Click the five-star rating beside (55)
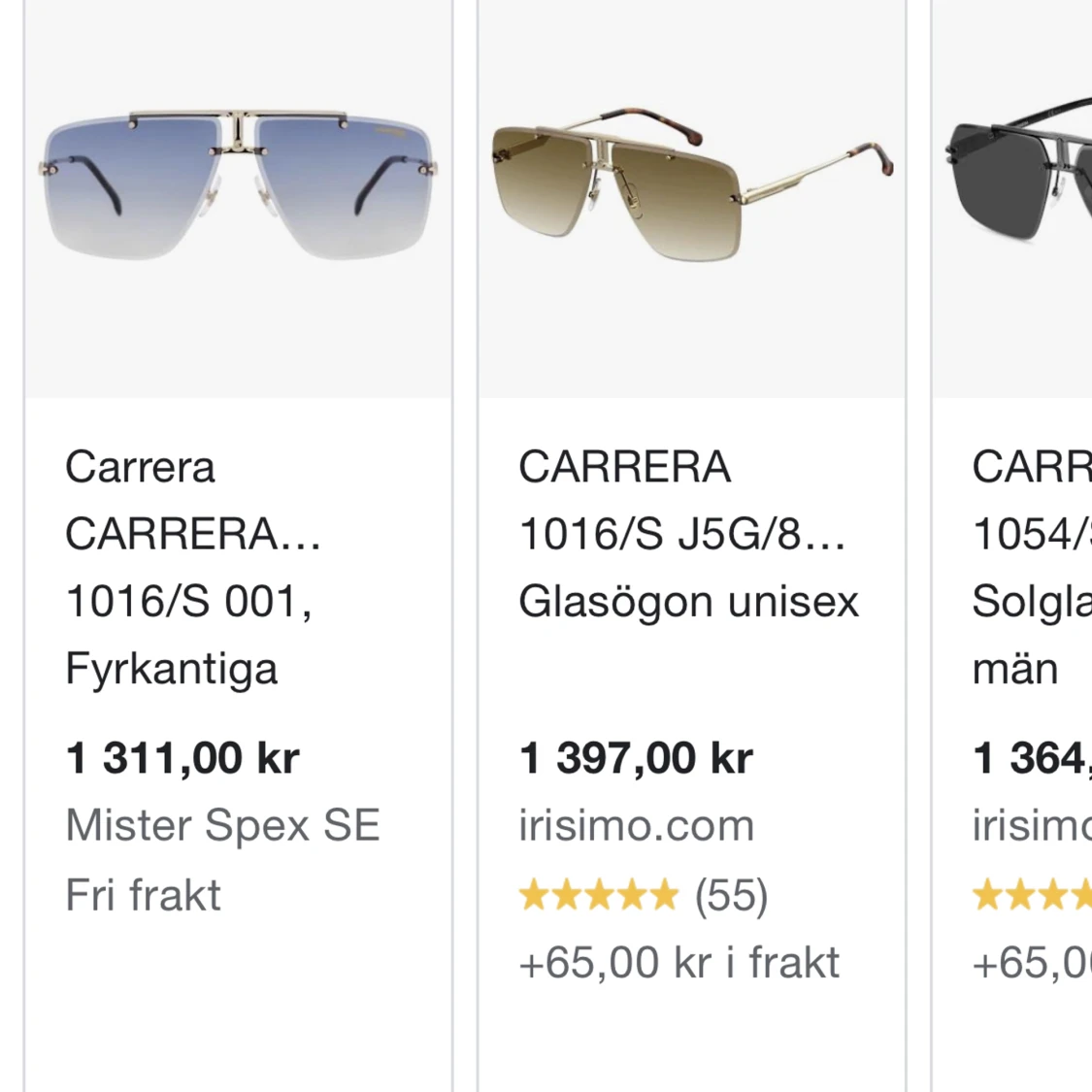Viewport: 1092px width, 1092px height. (x=598, y=895)
